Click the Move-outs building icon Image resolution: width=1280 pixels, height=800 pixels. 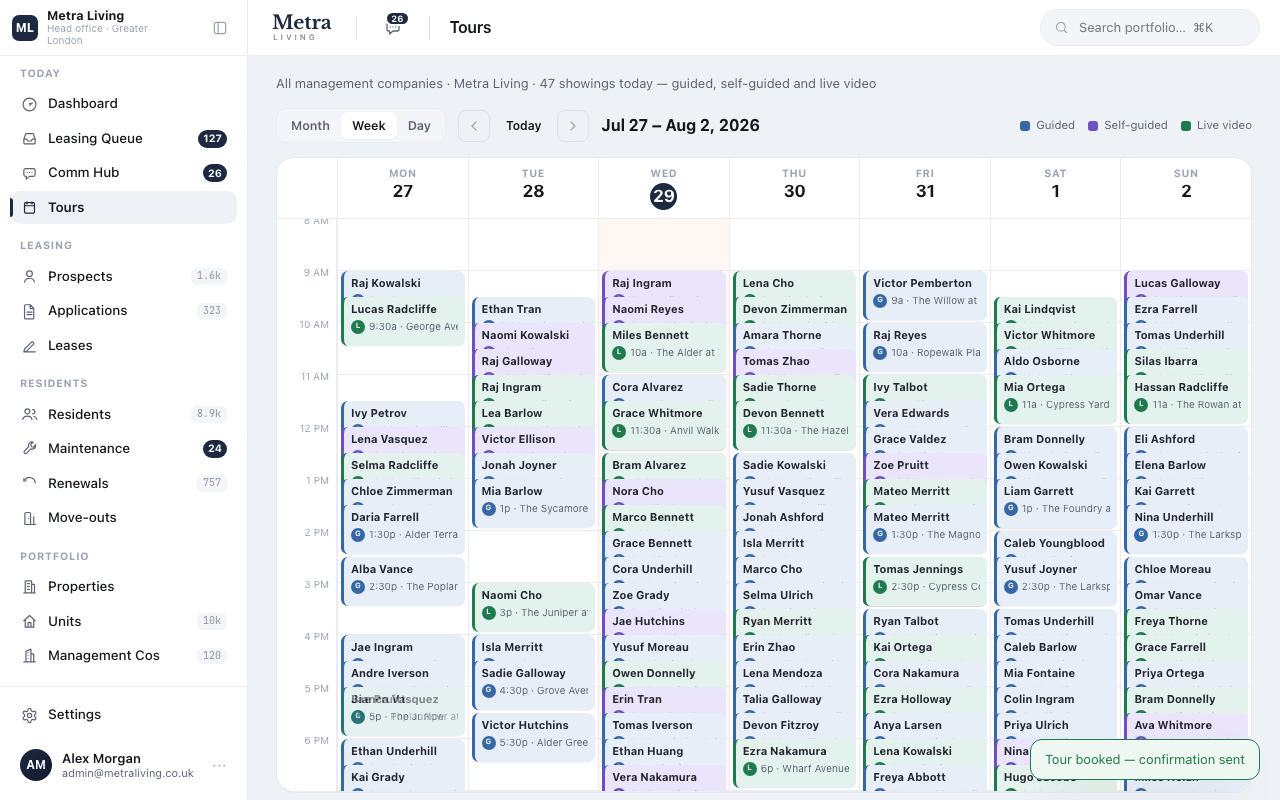tap(30, 518)
